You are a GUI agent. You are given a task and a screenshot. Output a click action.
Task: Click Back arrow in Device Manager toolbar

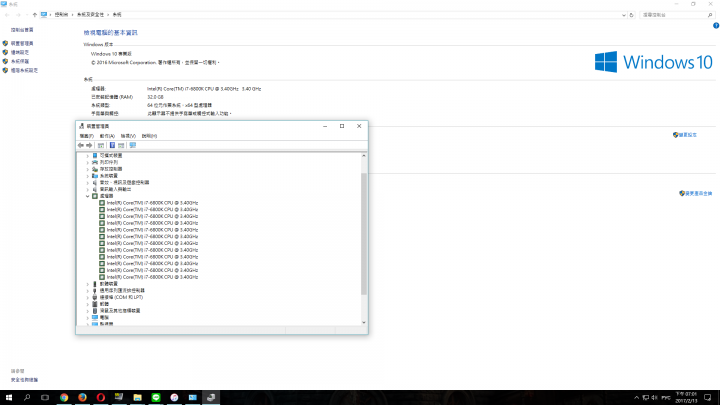[x=81, y=145]
